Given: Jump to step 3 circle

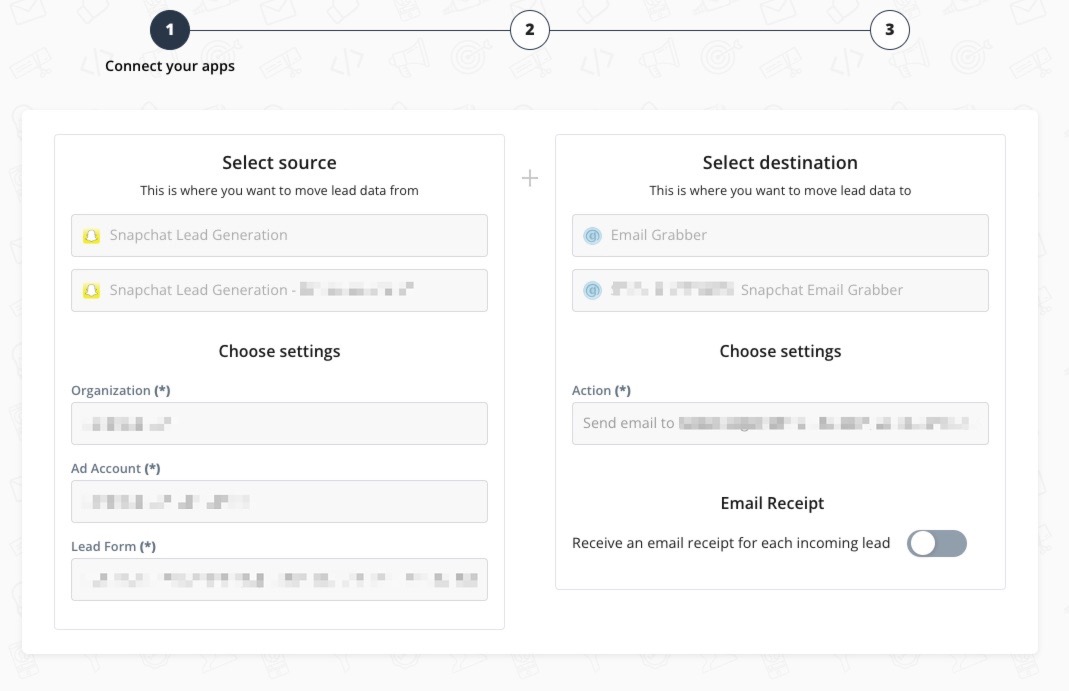Looking at the screenshot, I should [x=890, y=30].
